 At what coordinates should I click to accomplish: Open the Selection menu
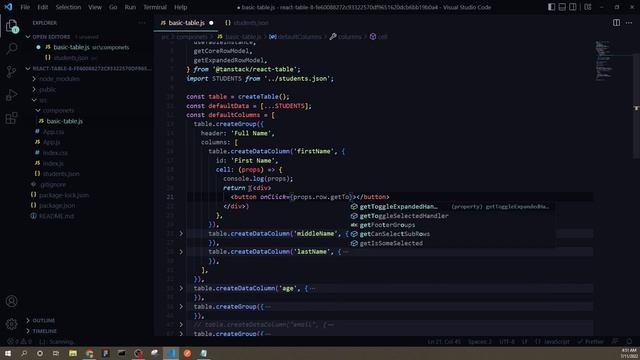tap(68, 7)
